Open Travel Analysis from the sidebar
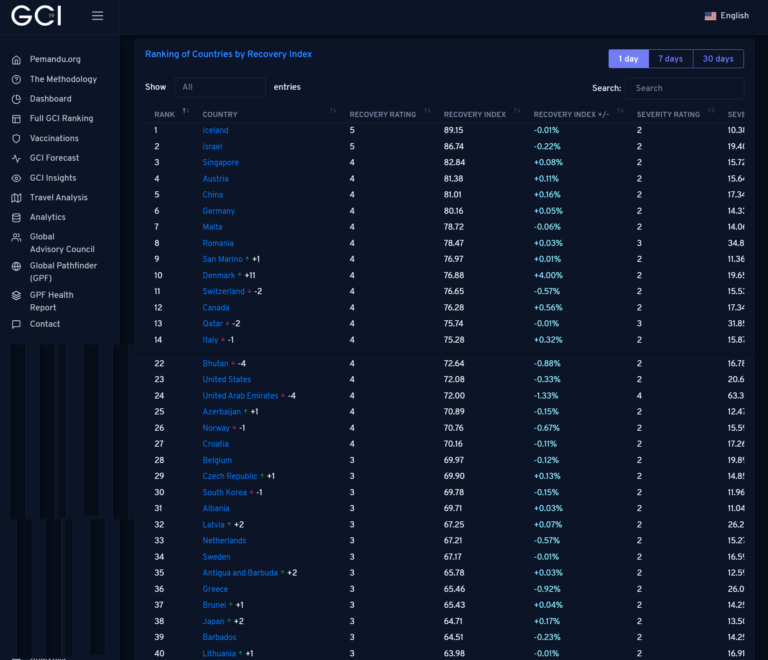 pyautogui.click(x=58, y=197)
